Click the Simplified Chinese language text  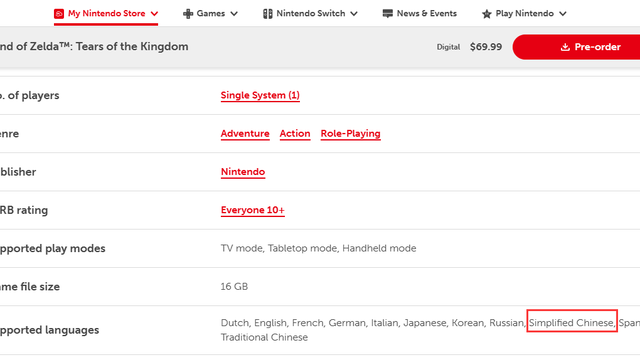point(571,323)
